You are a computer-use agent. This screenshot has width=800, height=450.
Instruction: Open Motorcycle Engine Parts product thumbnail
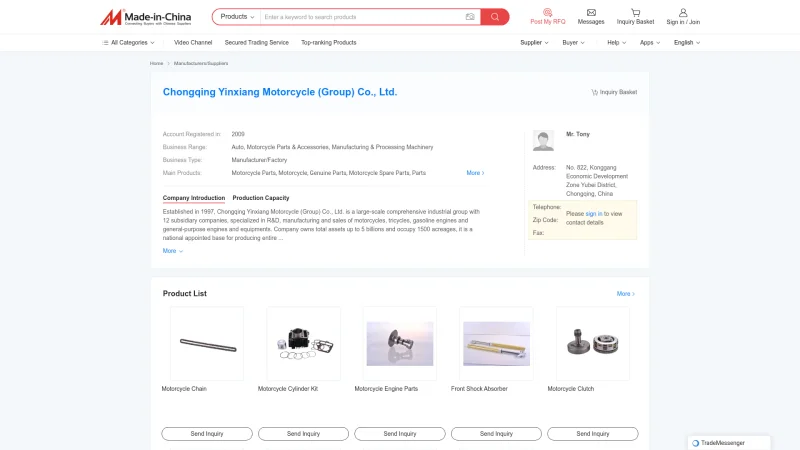(400, 344)
